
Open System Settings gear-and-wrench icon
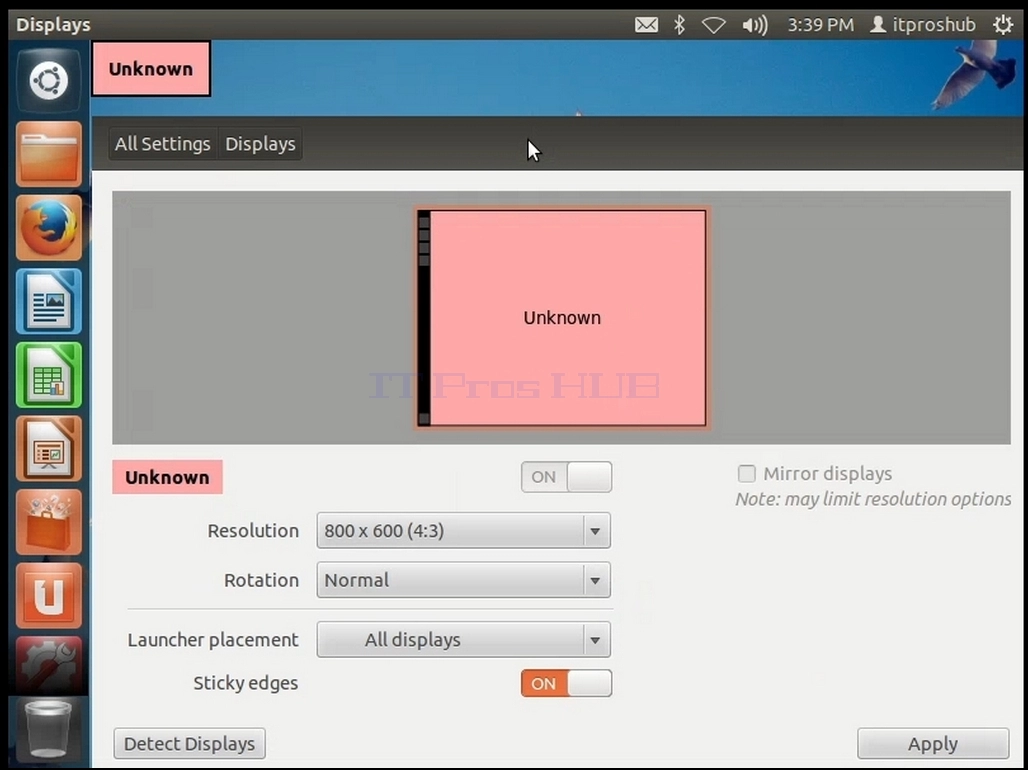pos(49,666)
